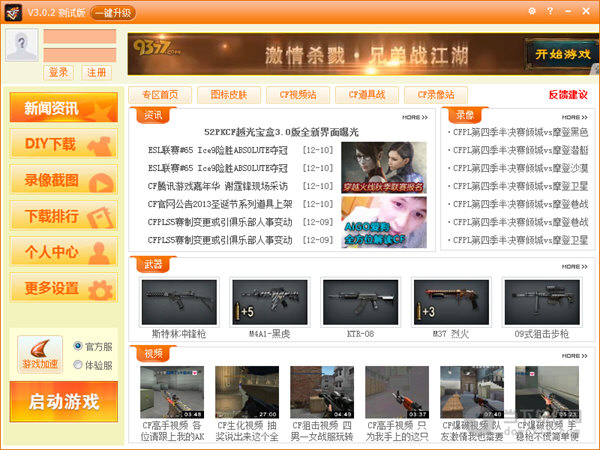600x450 pixels.
Task: Switch to the 图标皮肤 tab
Action: pyautogui.click(x=229, y=95)
